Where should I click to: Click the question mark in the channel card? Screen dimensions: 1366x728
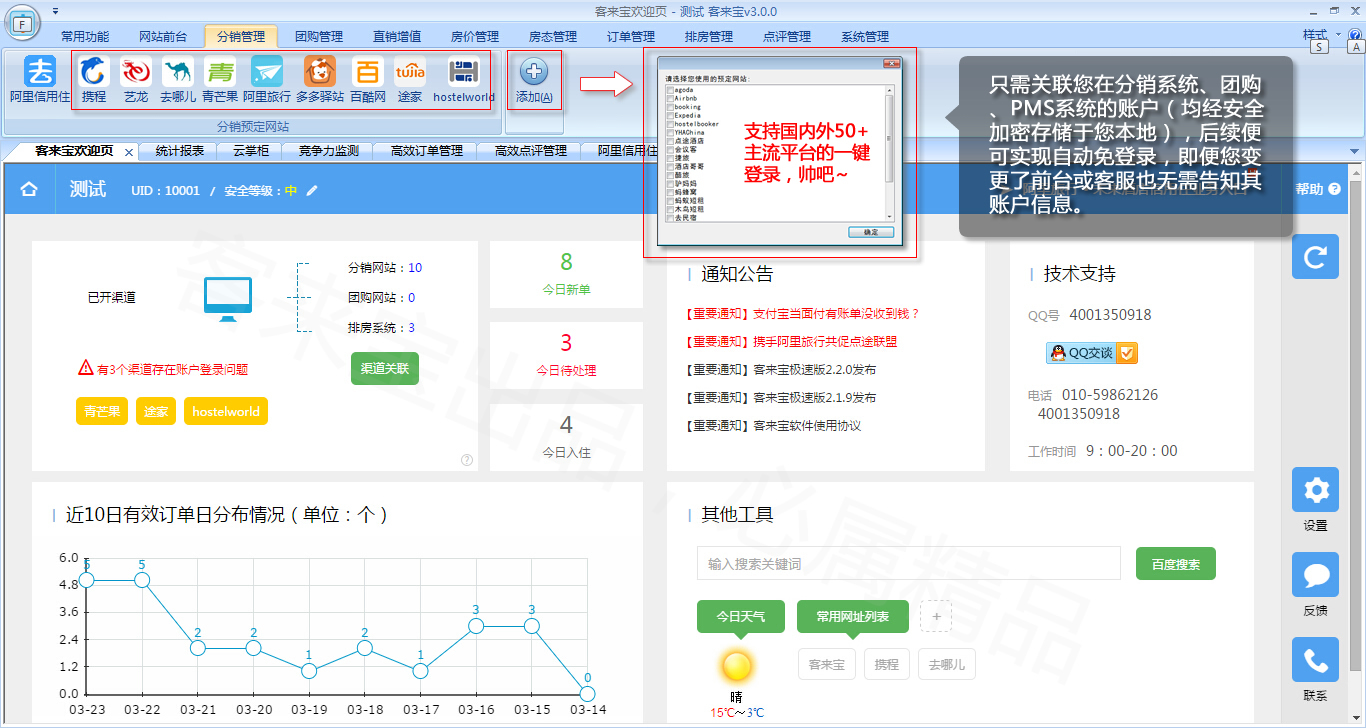467,460
